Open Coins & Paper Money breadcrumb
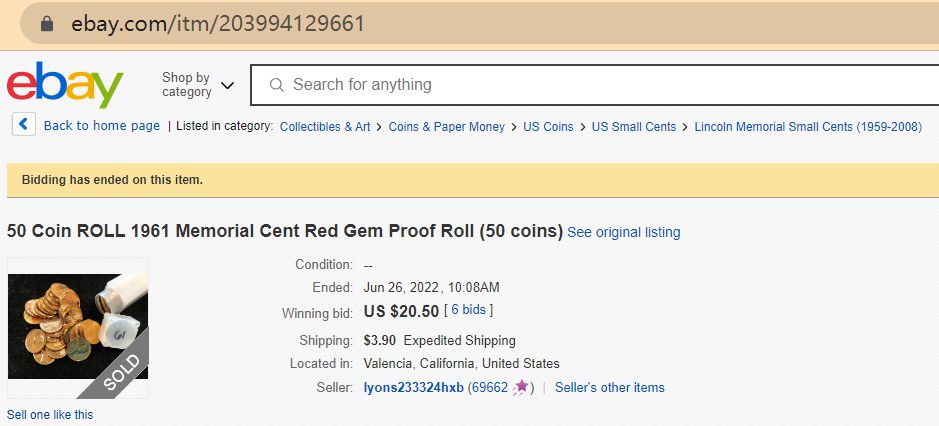The height and width of the screenshot is (426, 939). 446,127
